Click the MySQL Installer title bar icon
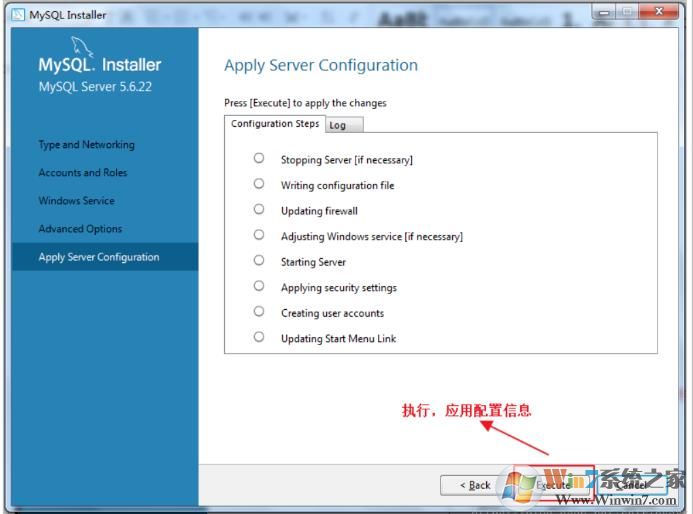Viewport: 693px width, 514px height. pyautogui.click(x=18, y=15)
